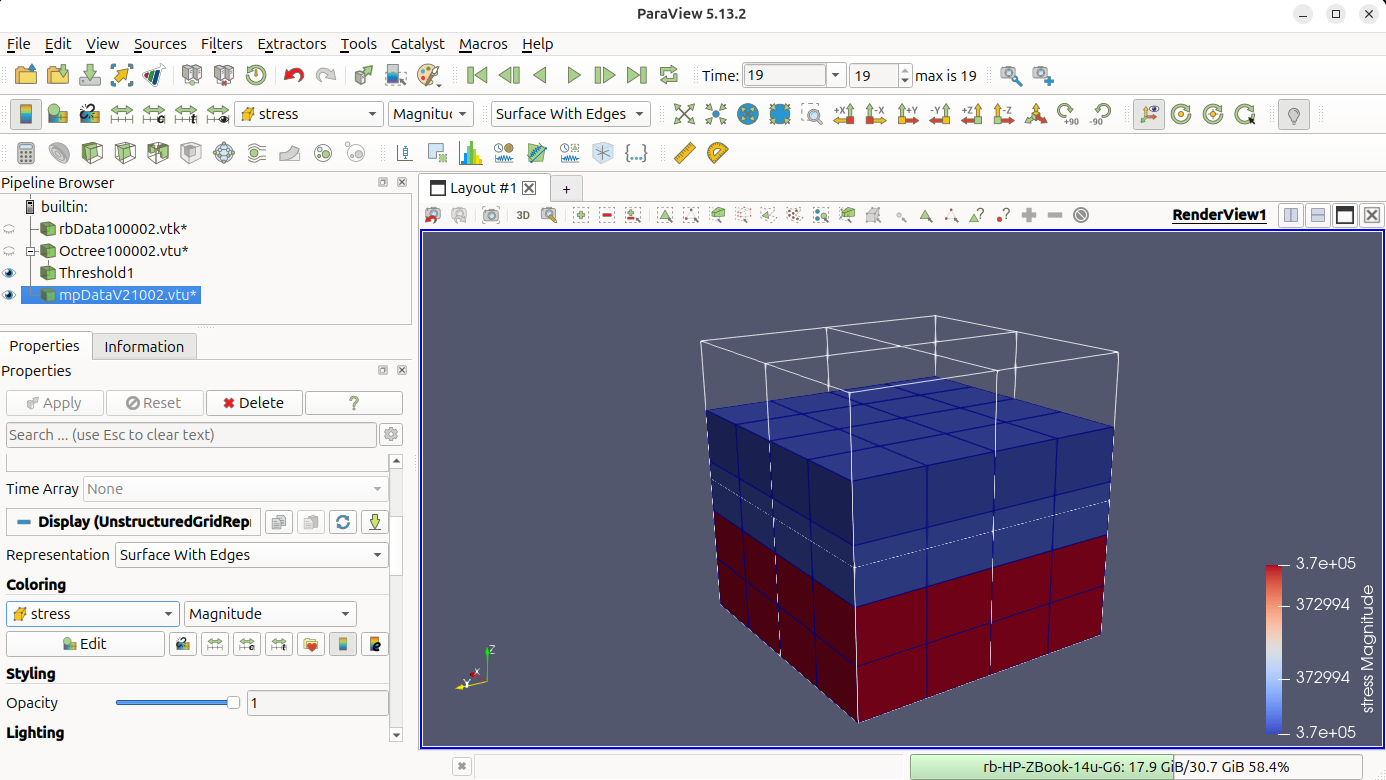Open toolbar Magnitude component dropdown
The image size is (1386, 780).
[430, 114]
